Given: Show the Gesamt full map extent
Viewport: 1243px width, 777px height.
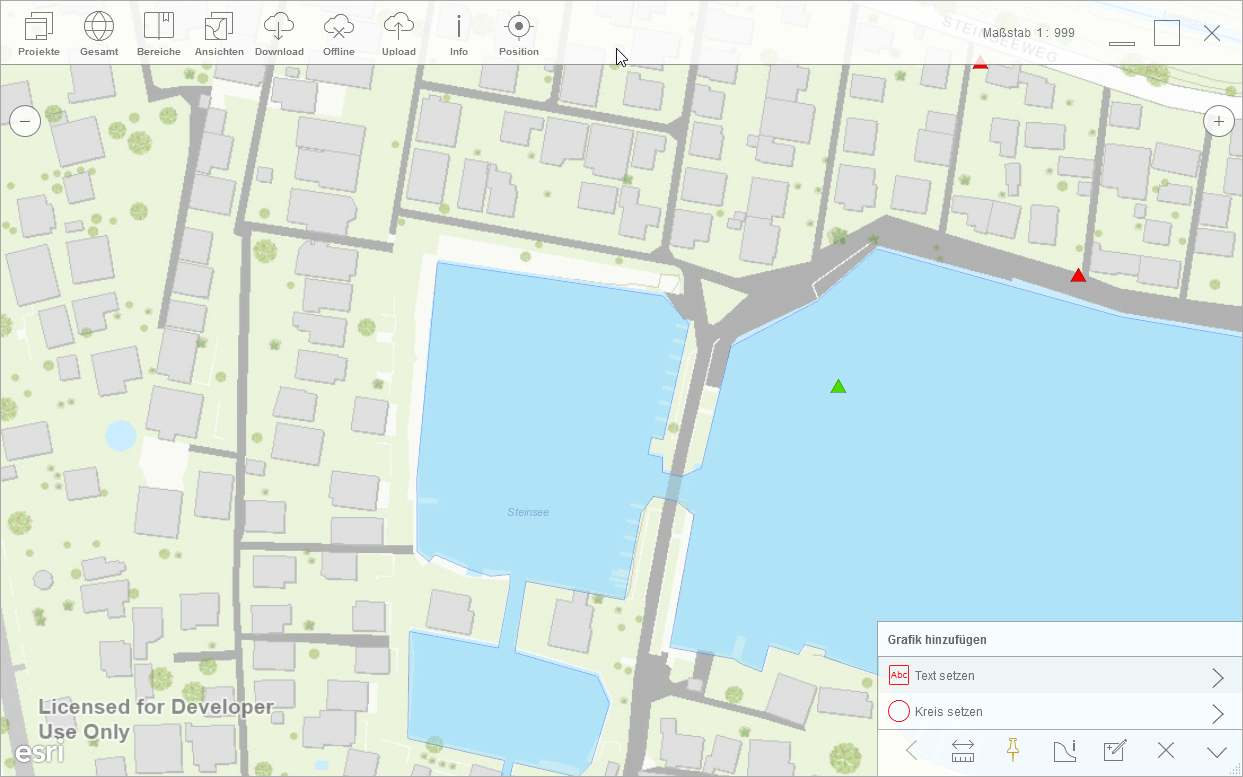Looking at the screenshot, I should 99,34.
